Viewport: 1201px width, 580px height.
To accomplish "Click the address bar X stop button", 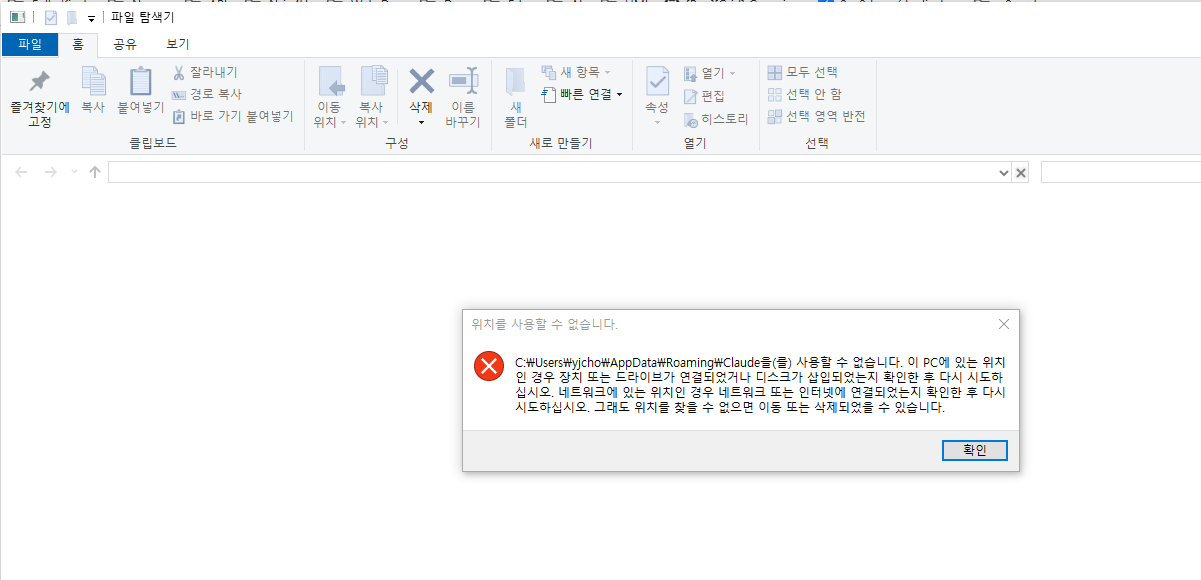I will click(x=1021, y=173).
